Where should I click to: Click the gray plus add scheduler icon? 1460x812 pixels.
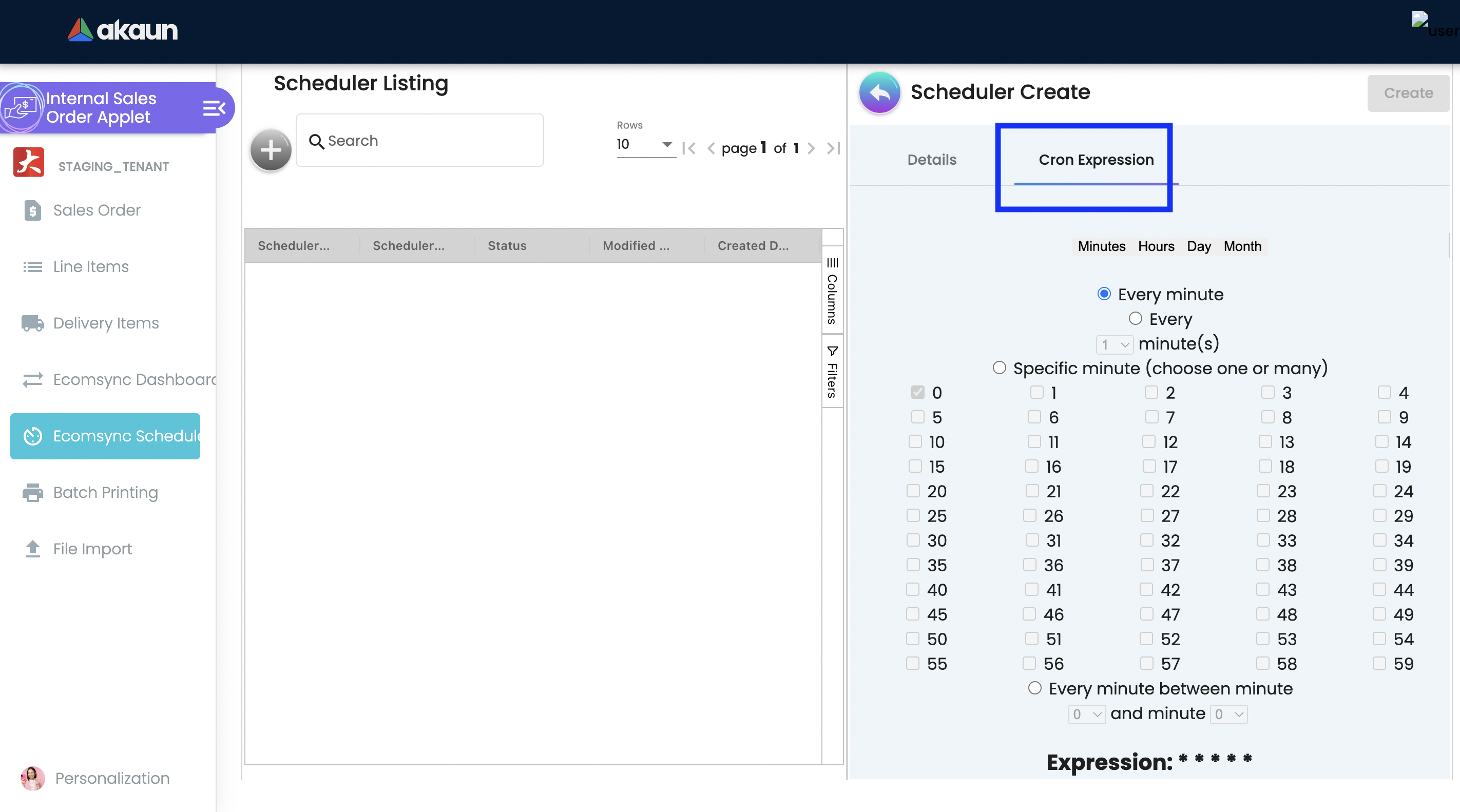pos(271,150)
